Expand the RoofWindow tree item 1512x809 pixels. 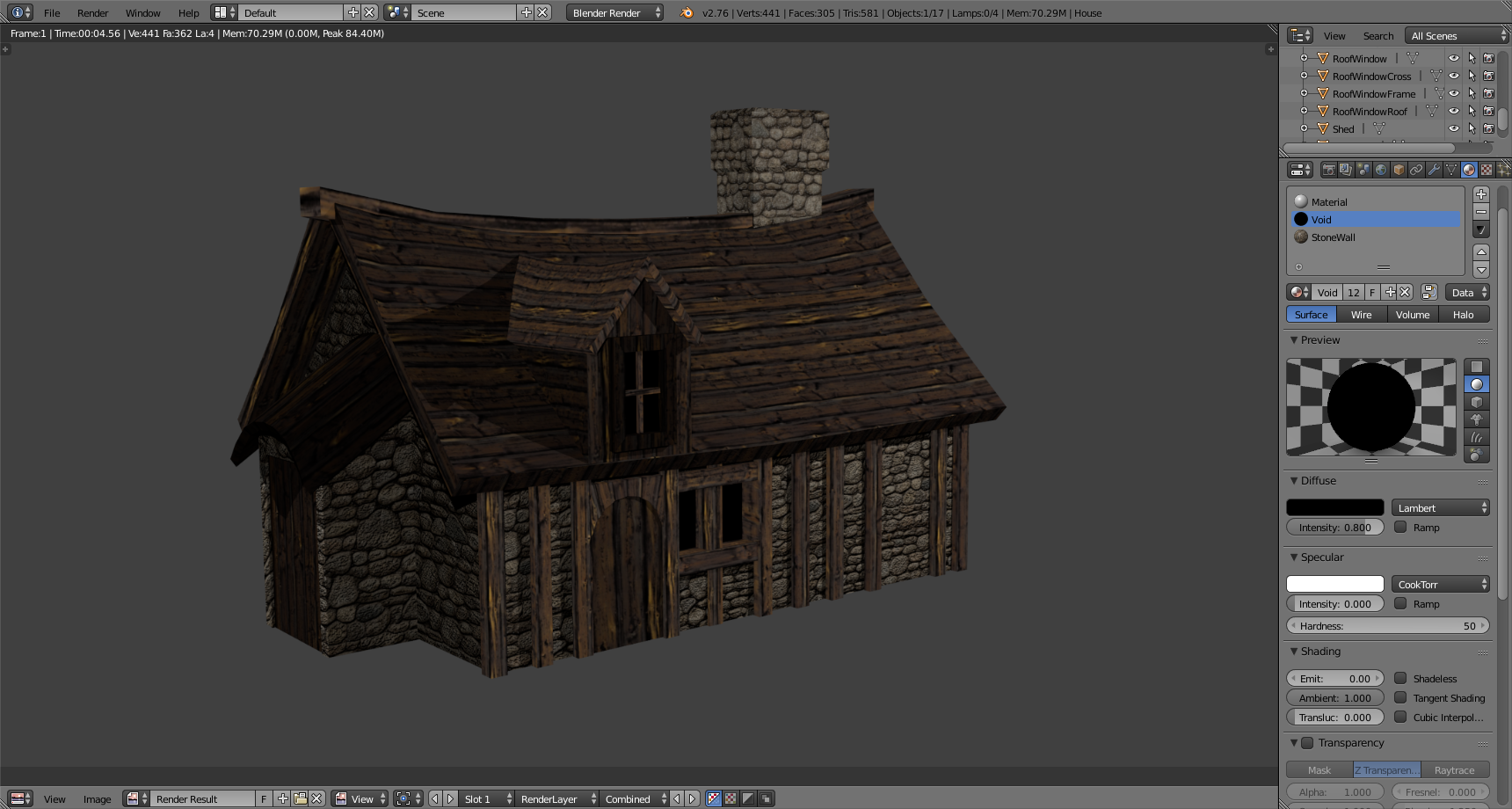coord(1304,58)
